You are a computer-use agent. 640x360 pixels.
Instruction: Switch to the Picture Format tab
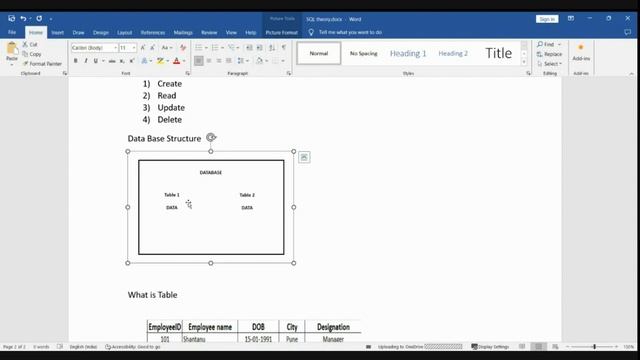point(282,32)
